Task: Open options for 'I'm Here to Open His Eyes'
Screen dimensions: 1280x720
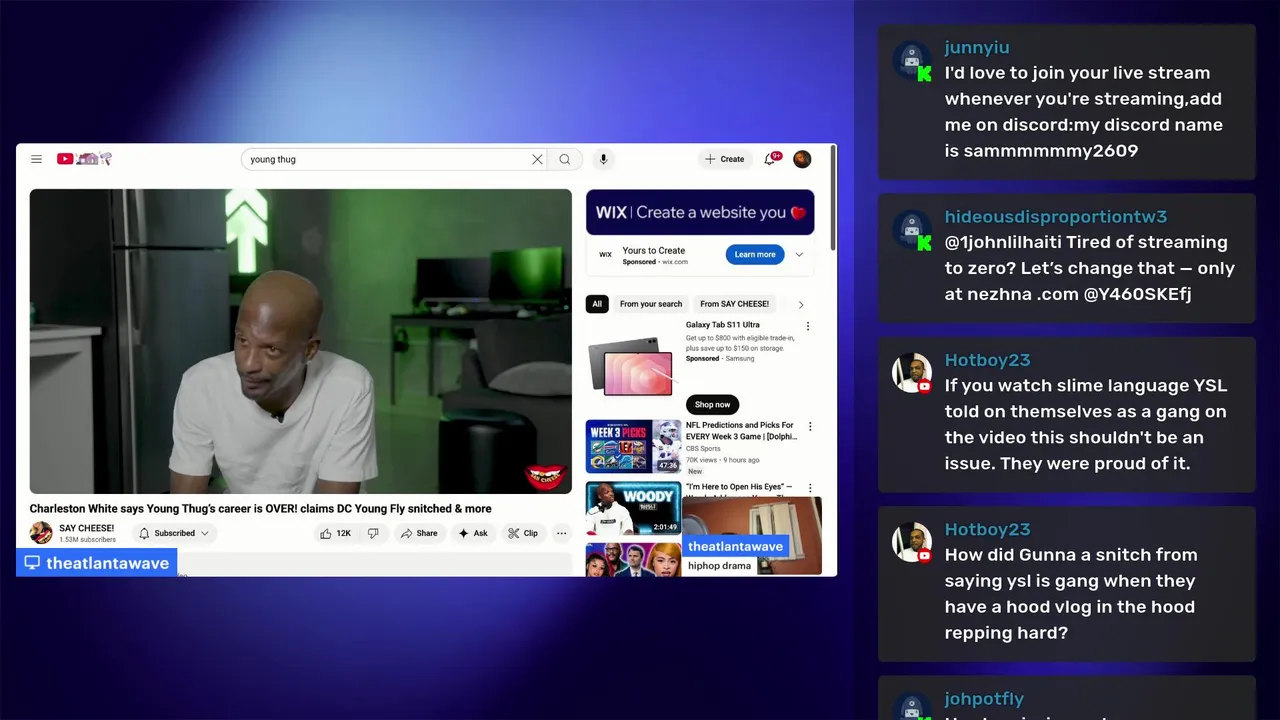Action: 810,489
